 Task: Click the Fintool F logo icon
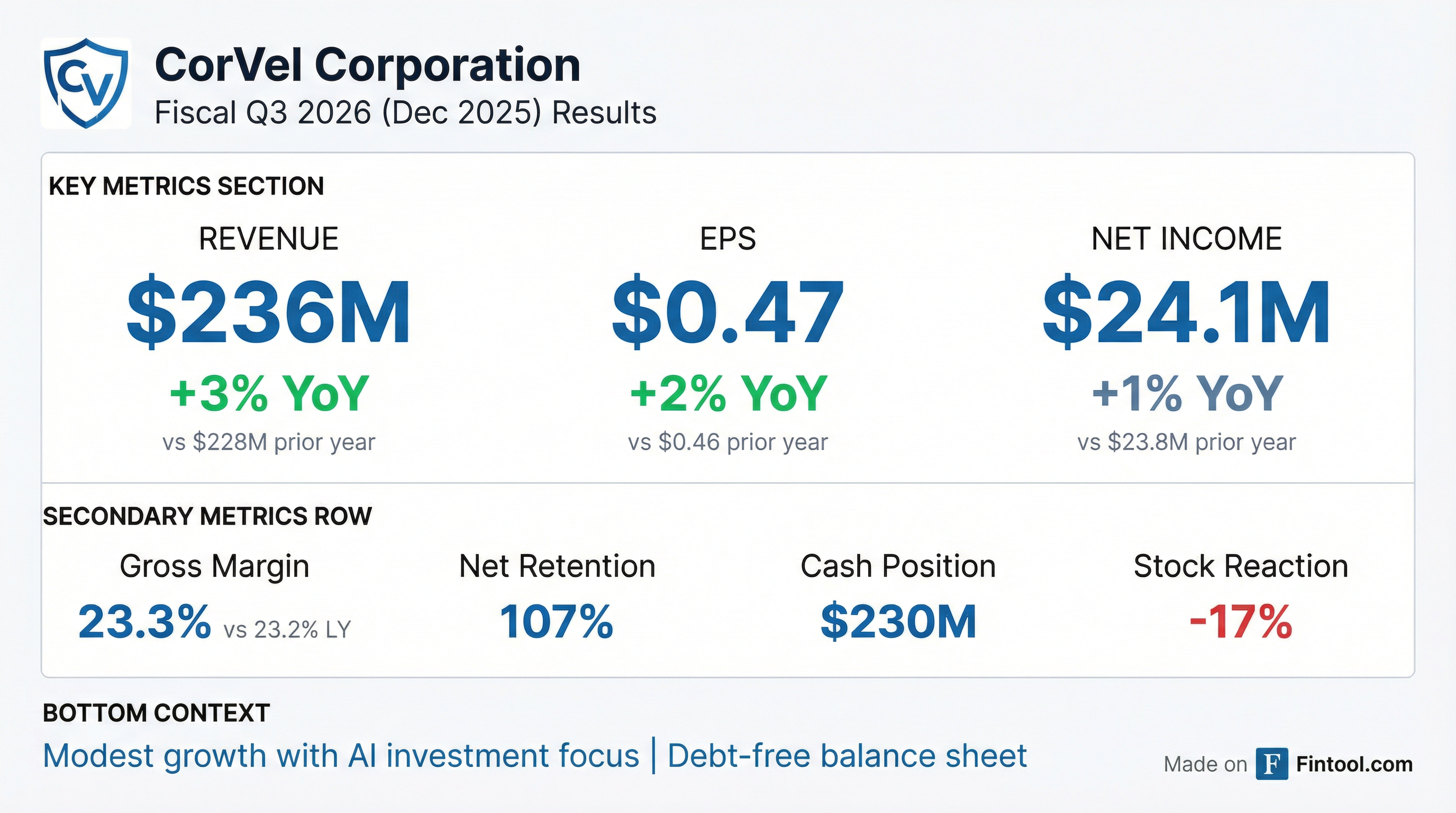pos(1272,764)
